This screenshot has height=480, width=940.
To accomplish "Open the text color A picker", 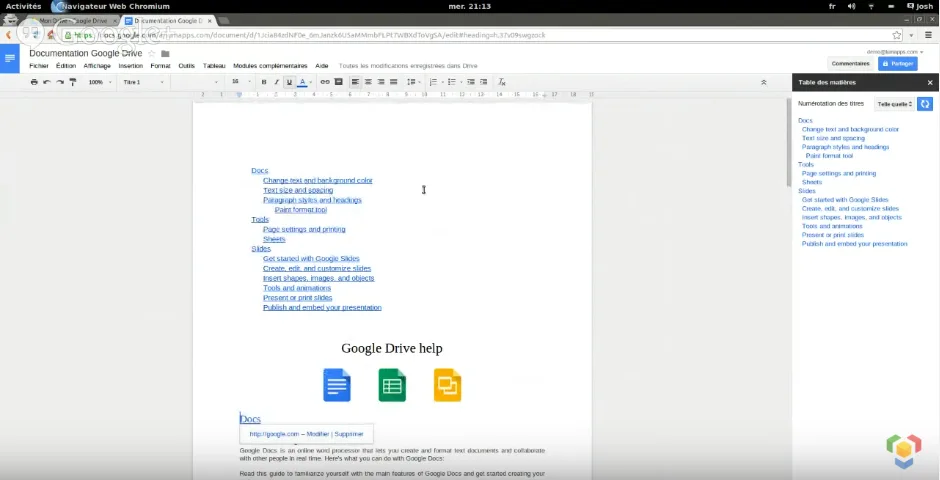I will (x=305, y=82).
